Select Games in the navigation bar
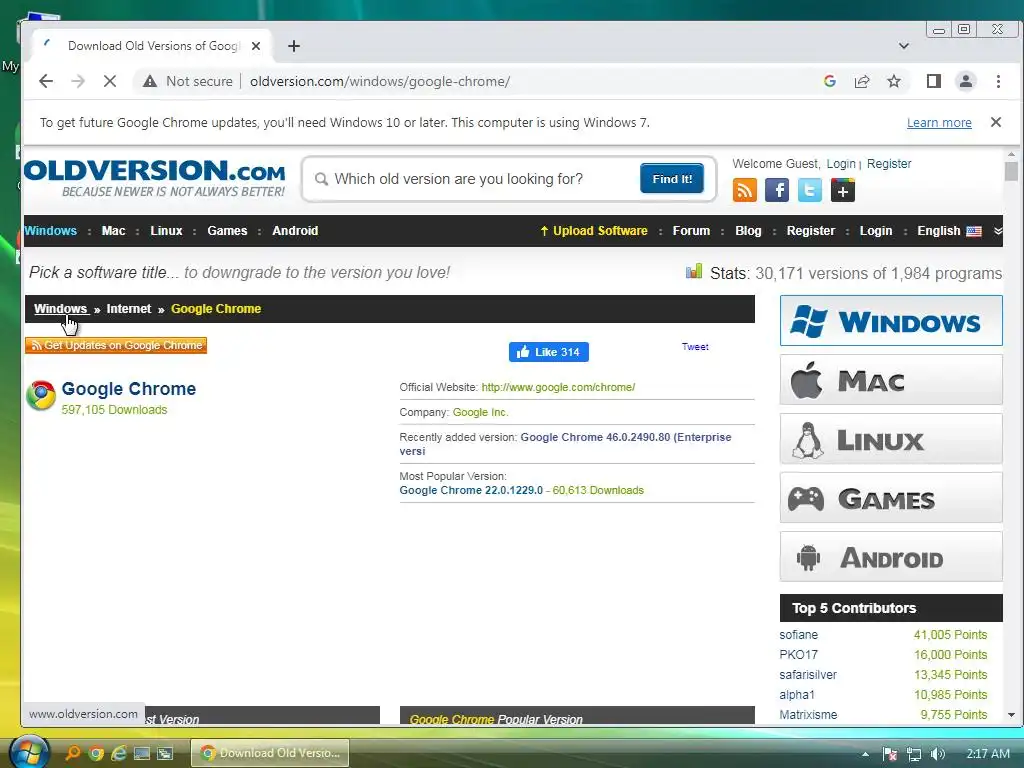Image resolution: width=1024 pixels, height=768 pixels. point(227,231)
